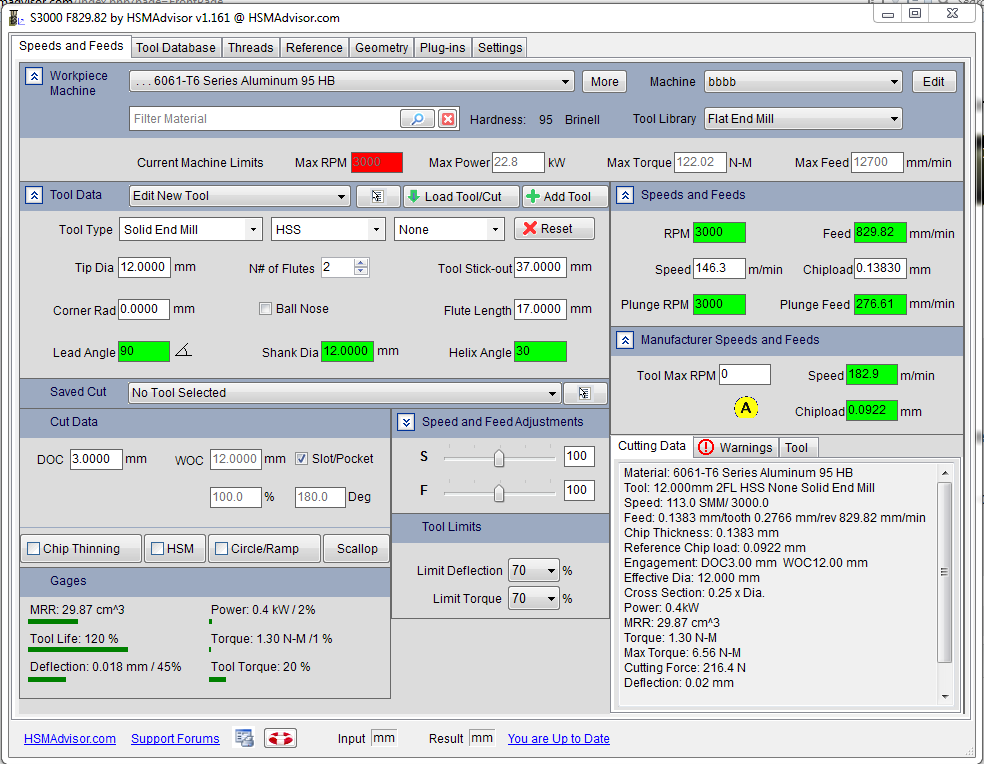The image size is (984, 764).
Task: Uncheck the Slot/Pocket checkbox
Action: [x=302, y=459]
